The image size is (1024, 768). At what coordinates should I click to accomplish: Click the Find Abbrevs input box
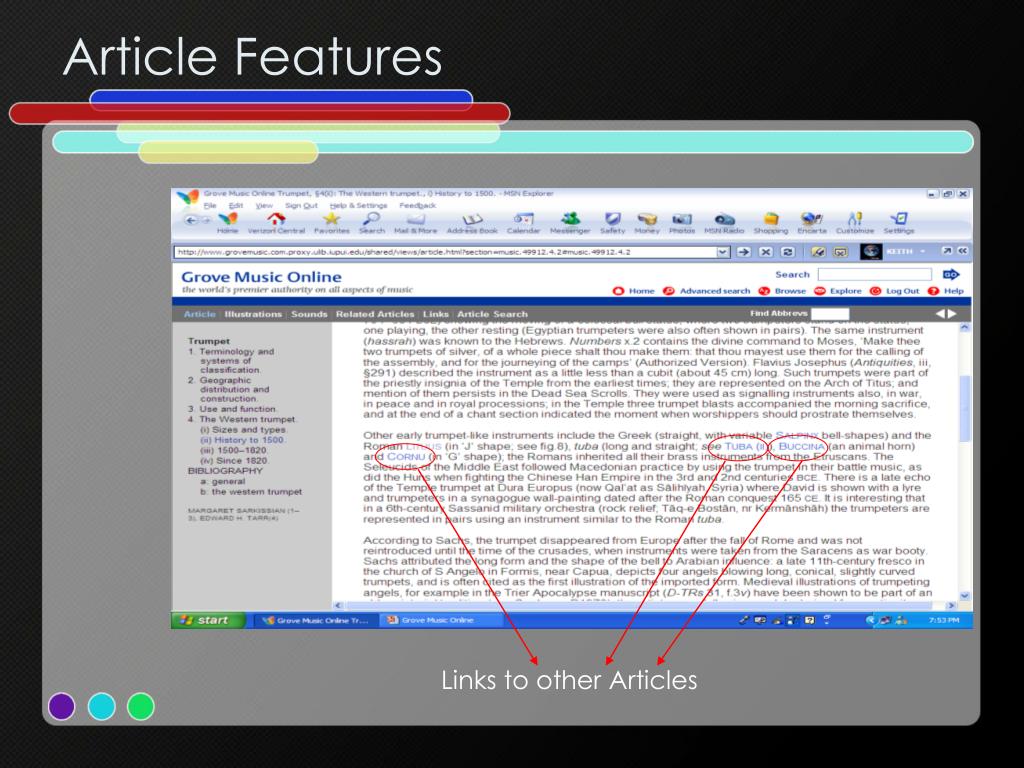click(829, 313)
